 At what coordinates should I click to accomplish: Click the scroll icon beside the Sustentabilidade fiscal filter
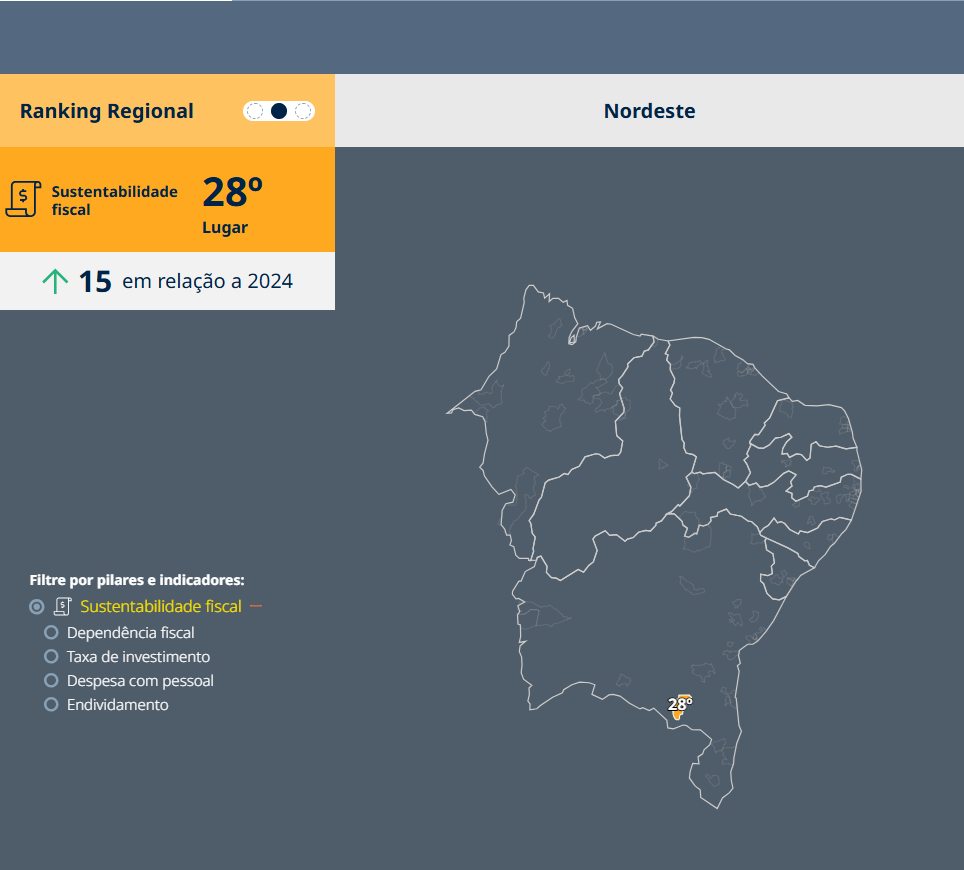(63, 606)
